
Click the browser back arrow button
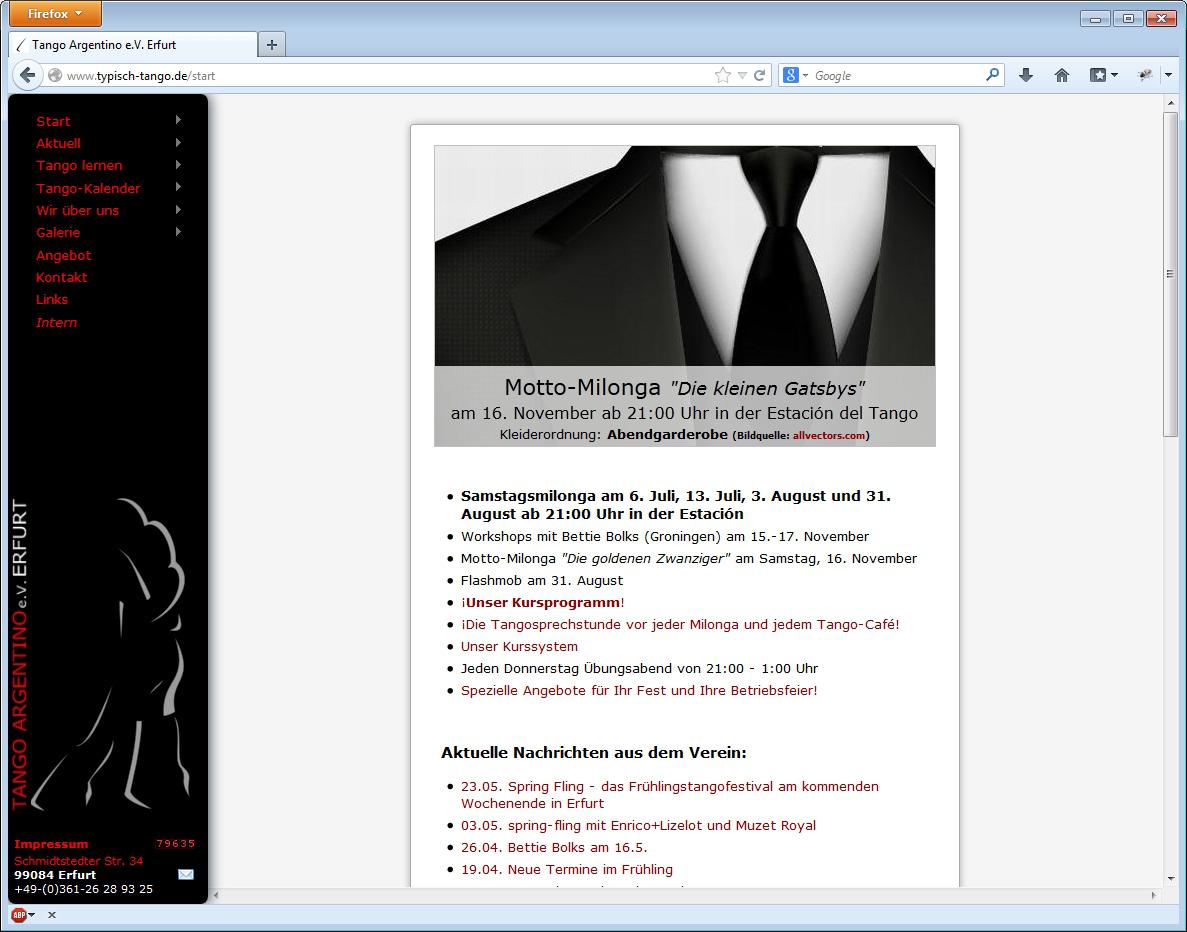click(x=27, y=75)
